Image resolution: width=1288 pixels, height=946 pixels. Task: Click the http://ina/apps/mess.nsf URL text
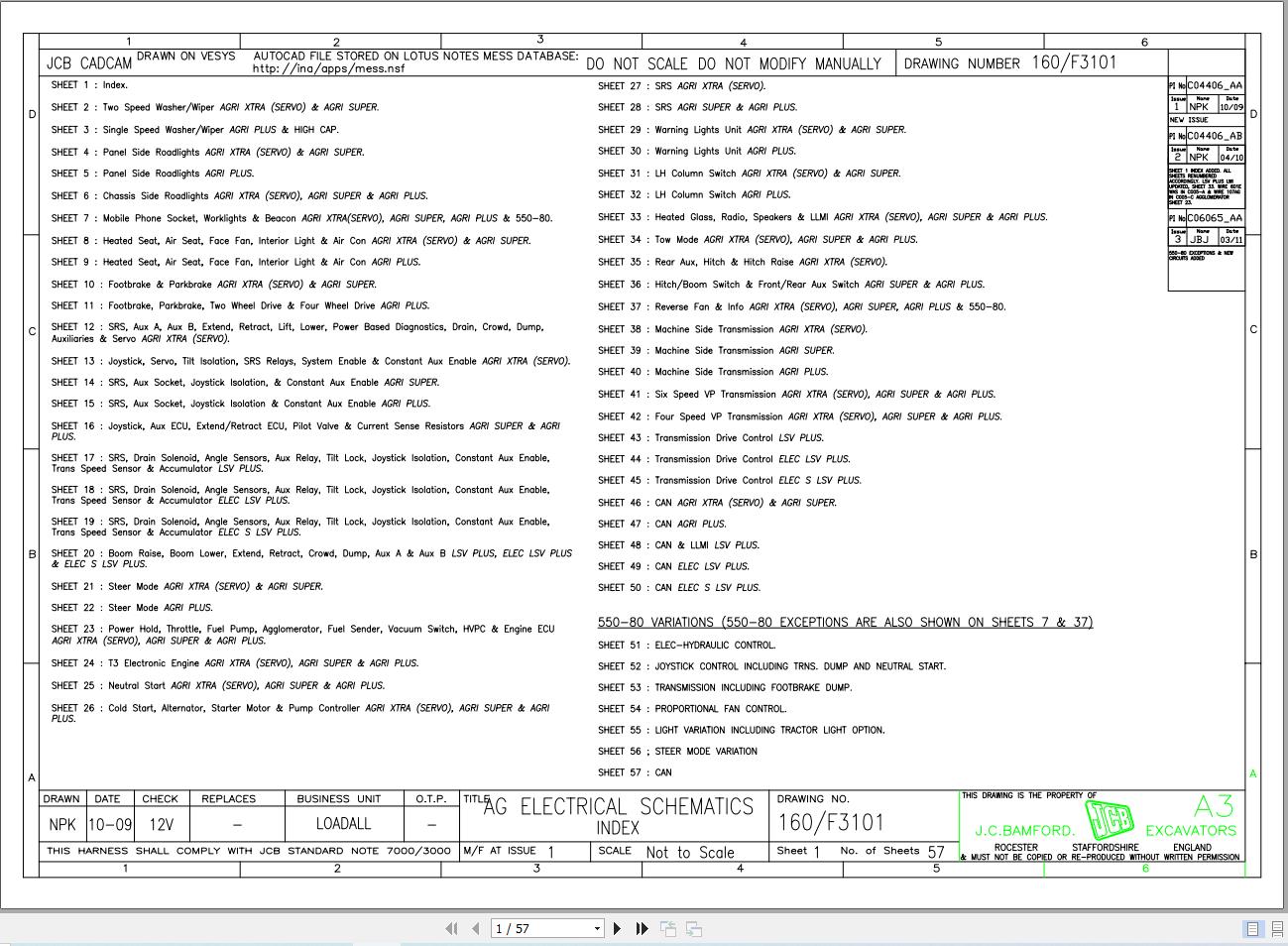pyautogui.click(x=329, y=68)
